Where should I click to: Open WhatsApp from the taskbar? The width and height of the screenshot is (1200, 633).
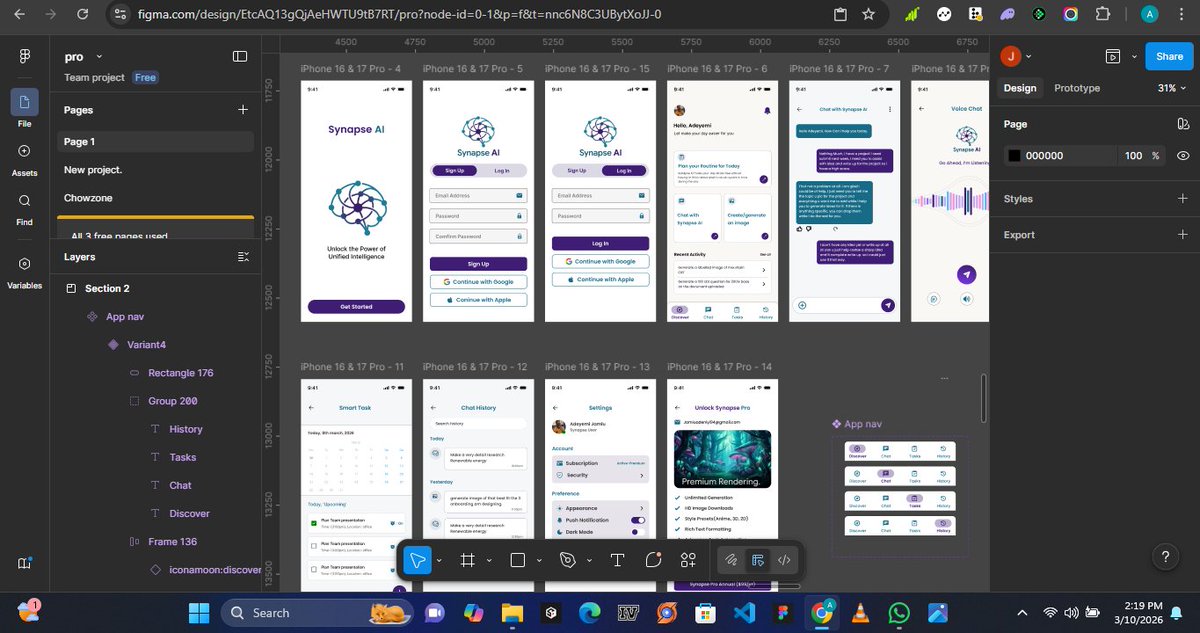tap(899, 612)
